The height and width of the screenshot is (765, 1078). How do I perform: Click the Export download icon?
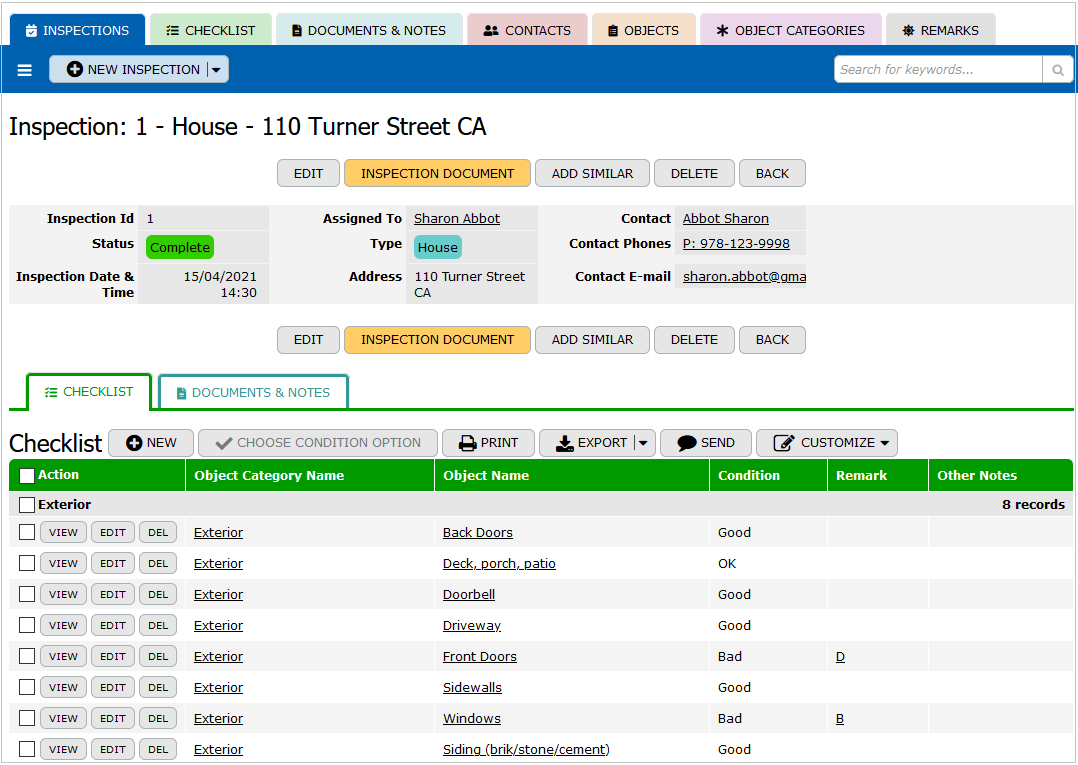564,443
